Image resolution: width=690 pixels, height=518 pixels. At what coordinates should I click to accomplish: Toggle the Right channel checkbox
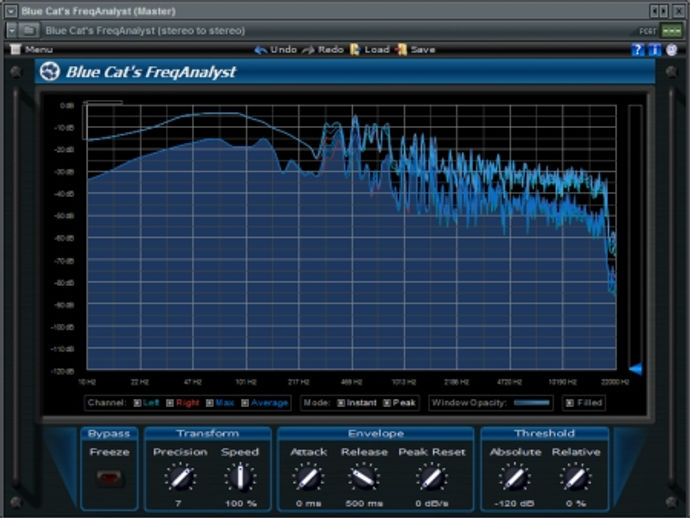coord(170,403)
